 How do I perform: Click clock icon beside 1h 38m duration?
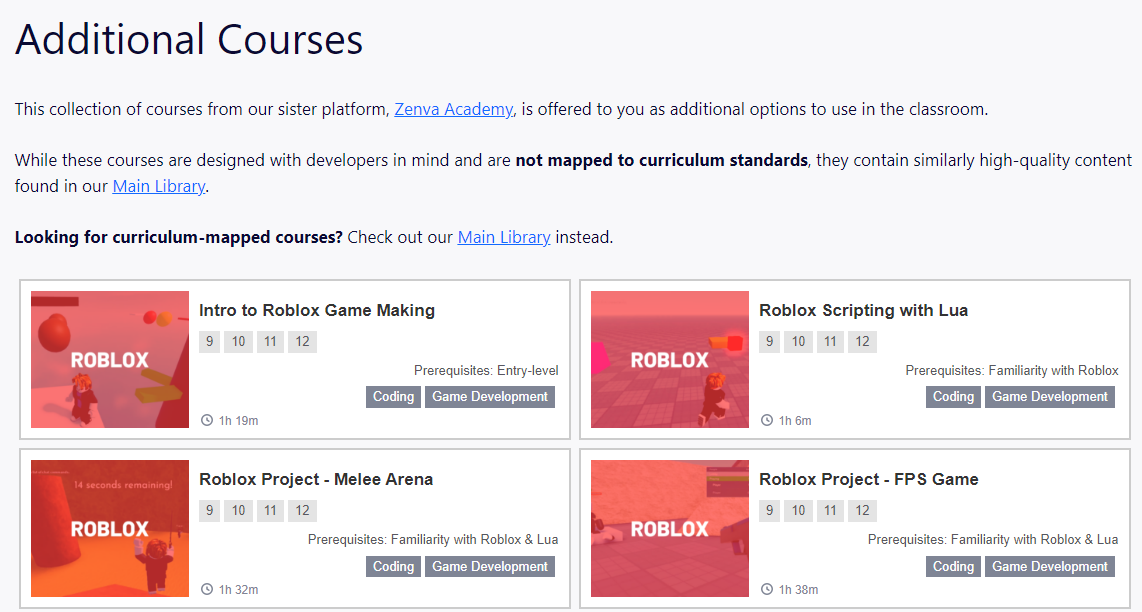767,589
